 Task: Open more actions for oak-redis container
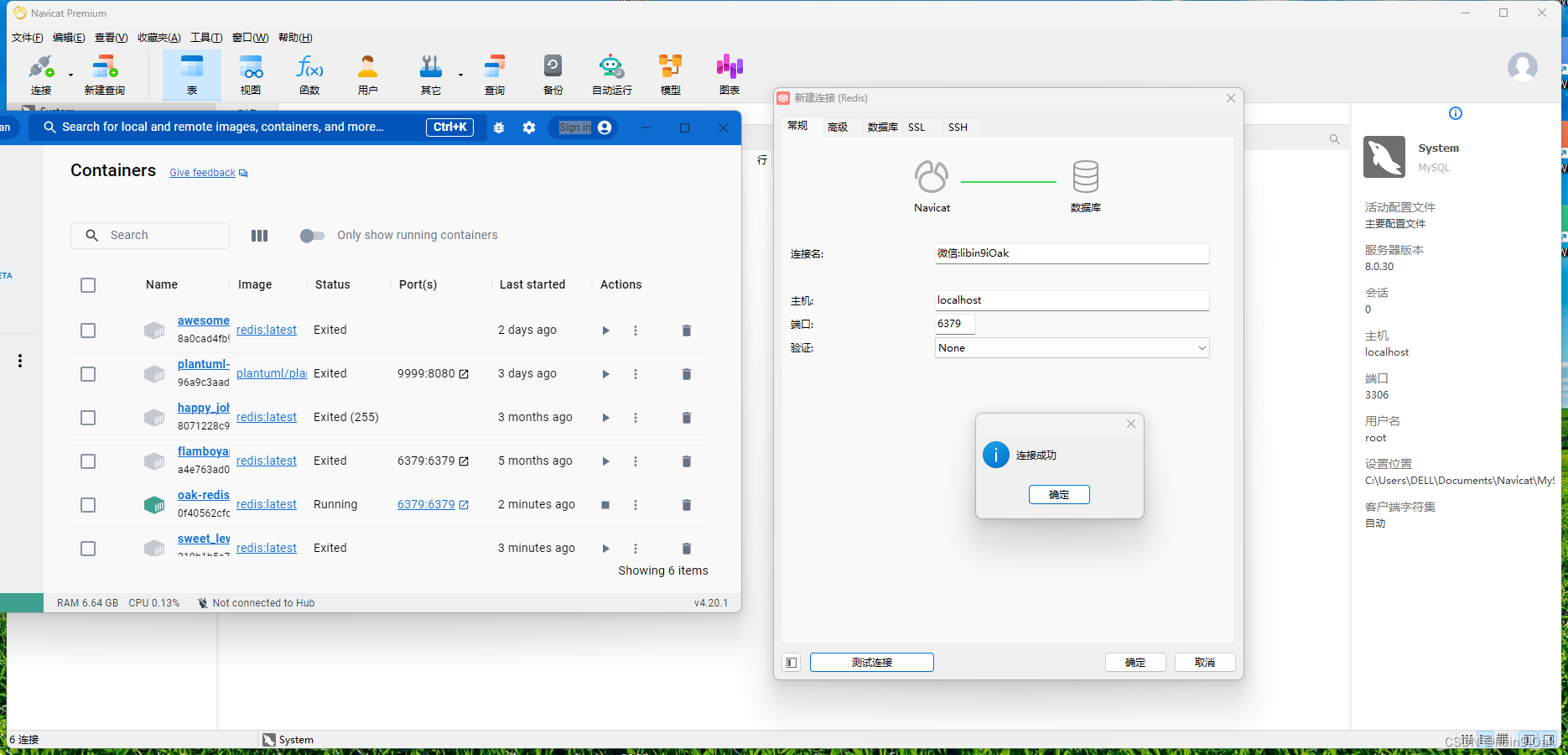click(x=636, y=505)
